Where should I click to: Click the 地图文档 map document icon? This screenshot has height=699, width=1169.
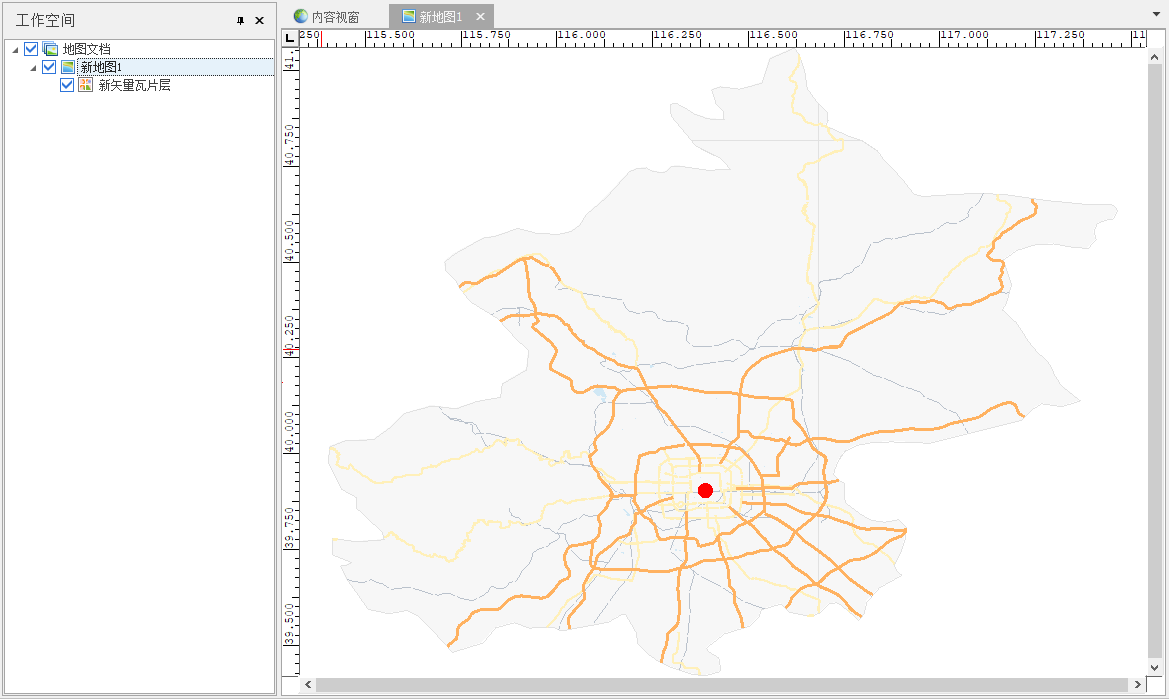tap(50, 49)
